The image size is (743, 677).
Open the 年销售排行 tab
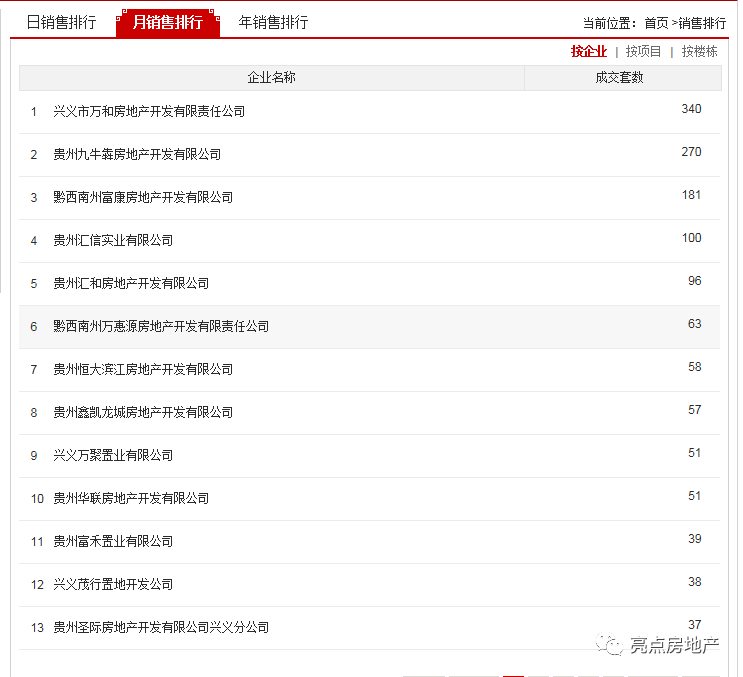(273, 22)
